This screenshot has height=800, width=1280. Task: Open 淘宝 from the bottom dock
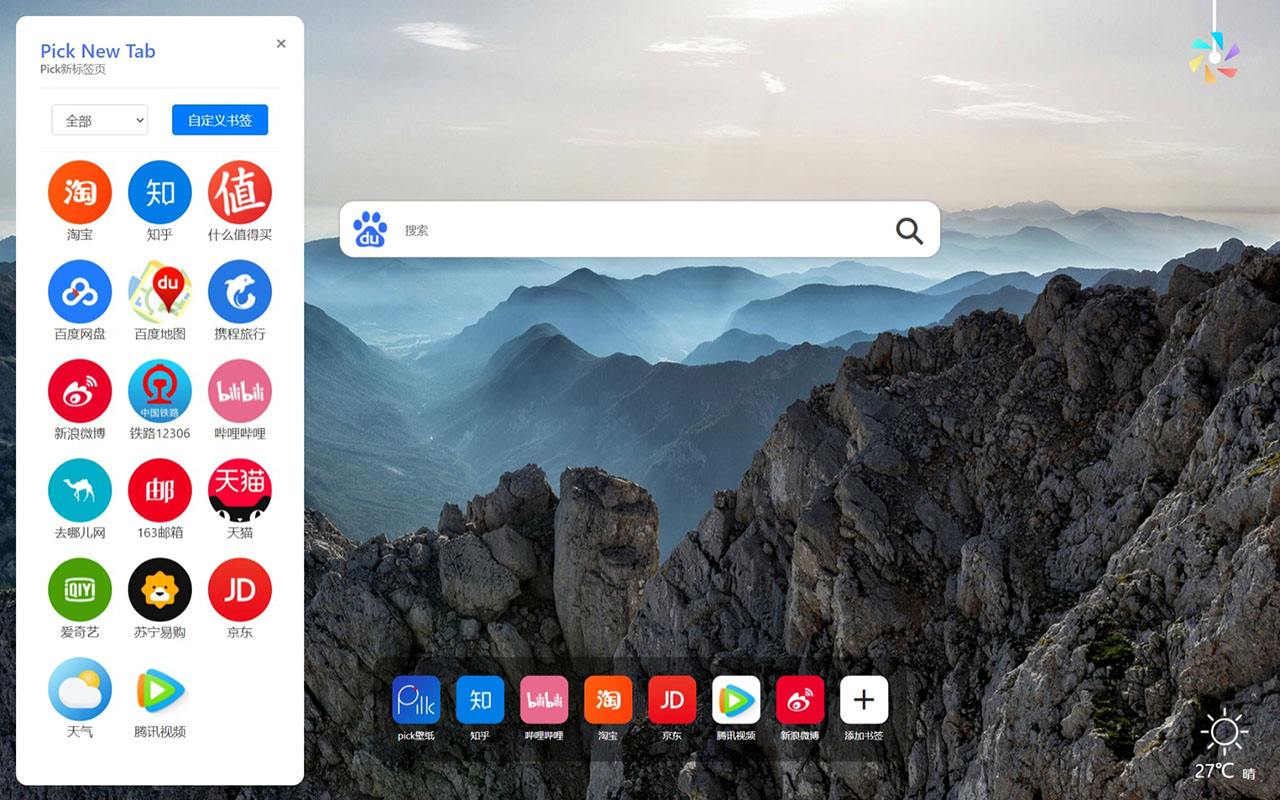tap(608, 700)
